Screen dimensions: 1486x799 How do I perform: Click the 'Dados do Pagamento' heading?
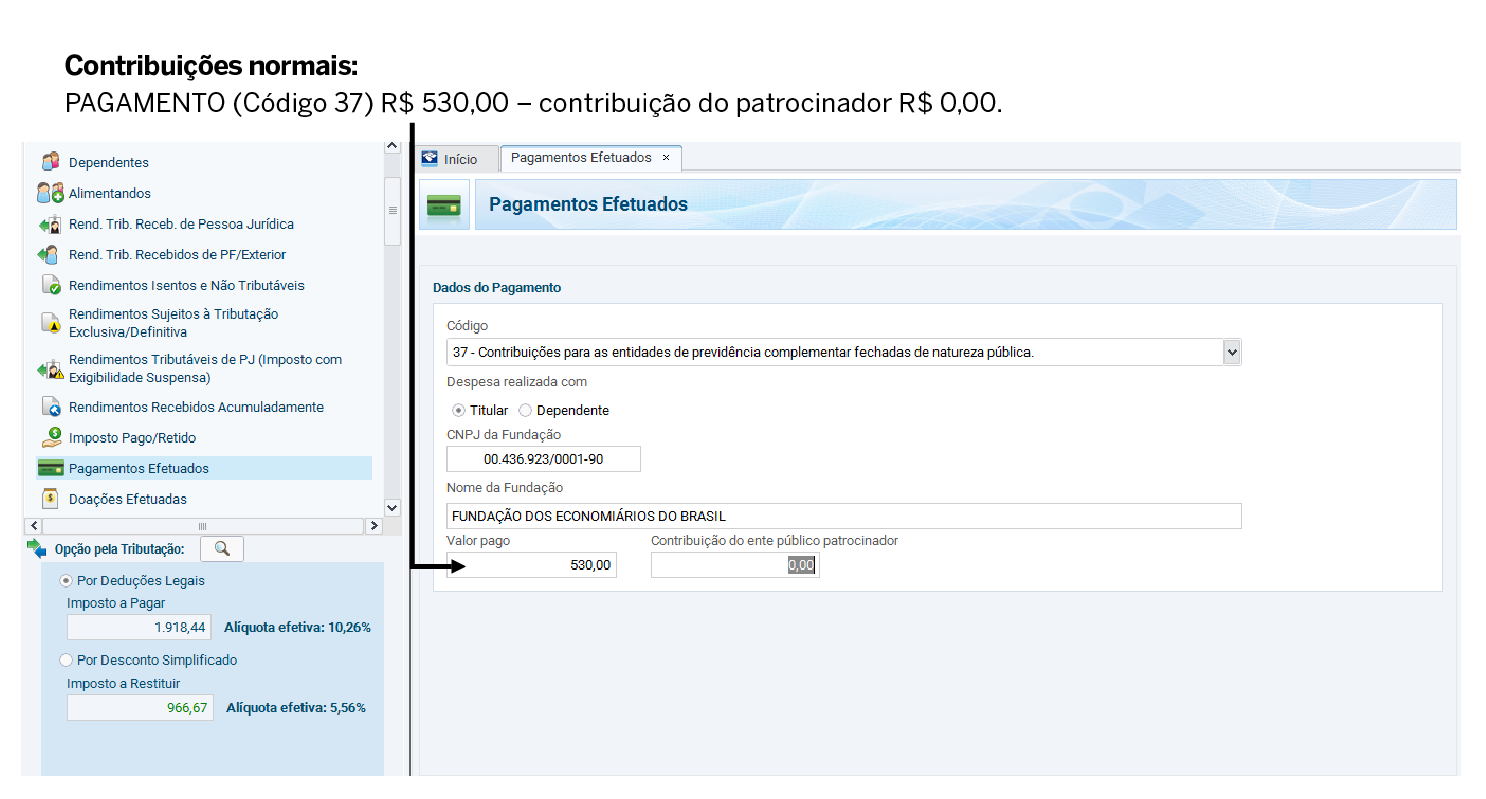[x=497, y=288]
